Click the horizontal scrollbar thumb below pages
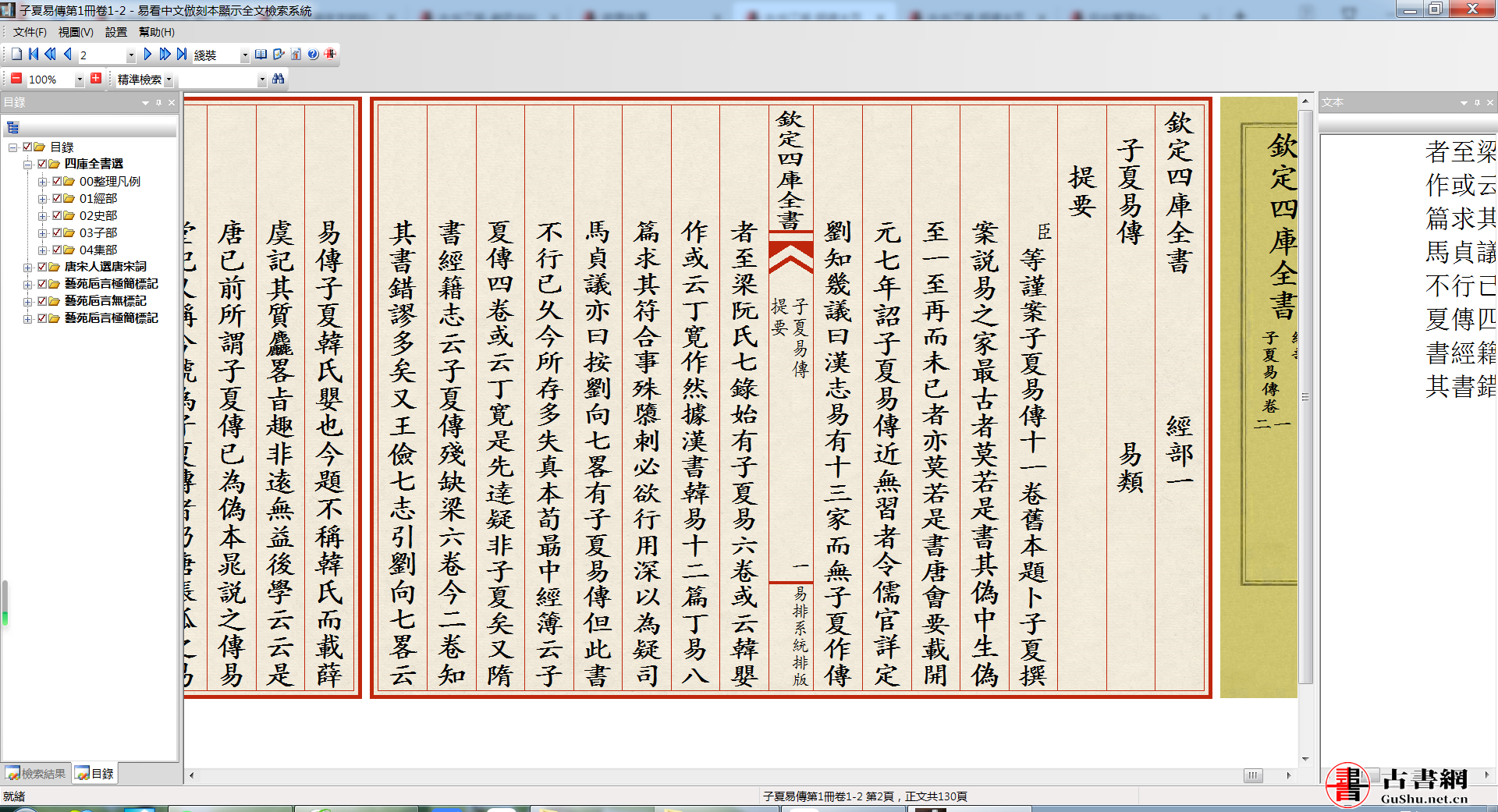 point(1252,775)
